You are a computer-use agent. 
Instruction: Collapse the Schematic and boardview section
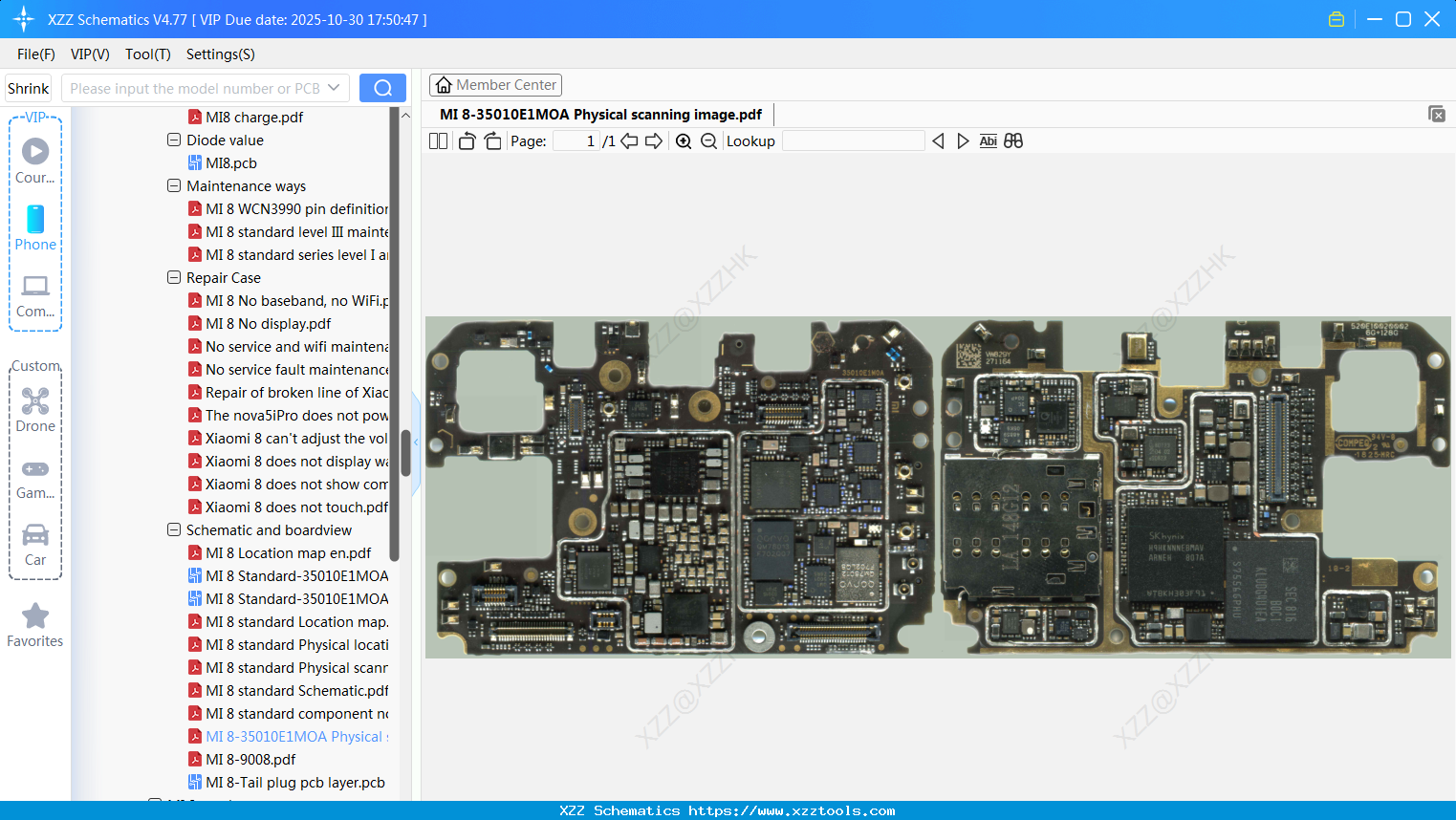pyautogui.click(x=173, y=529)
